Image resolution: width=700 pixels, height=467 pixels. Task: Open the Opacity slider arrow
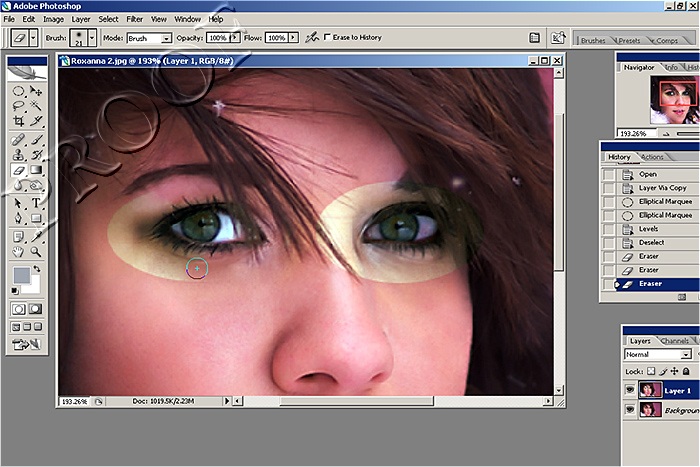235,38
